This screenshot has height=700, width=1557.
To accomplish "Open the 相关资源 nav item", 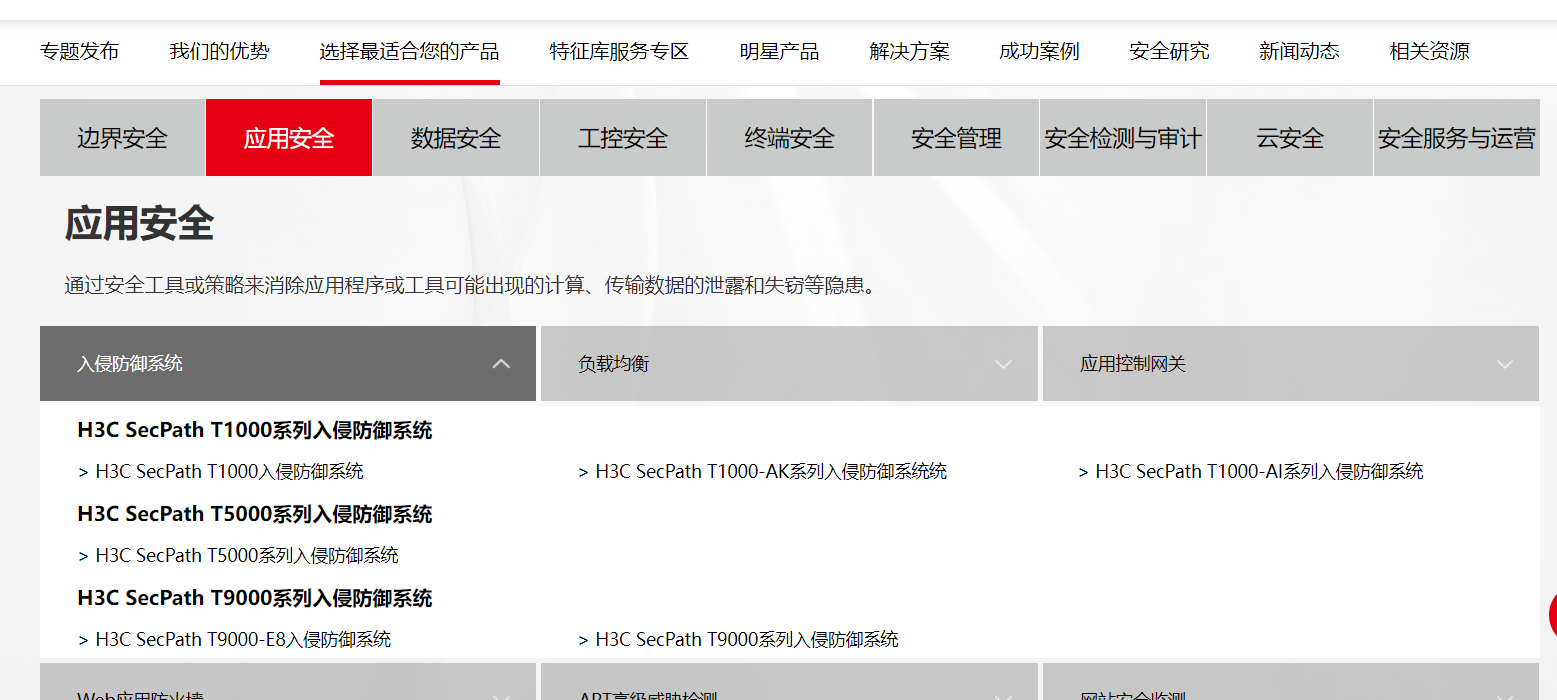I will (x=1429, y=51).
